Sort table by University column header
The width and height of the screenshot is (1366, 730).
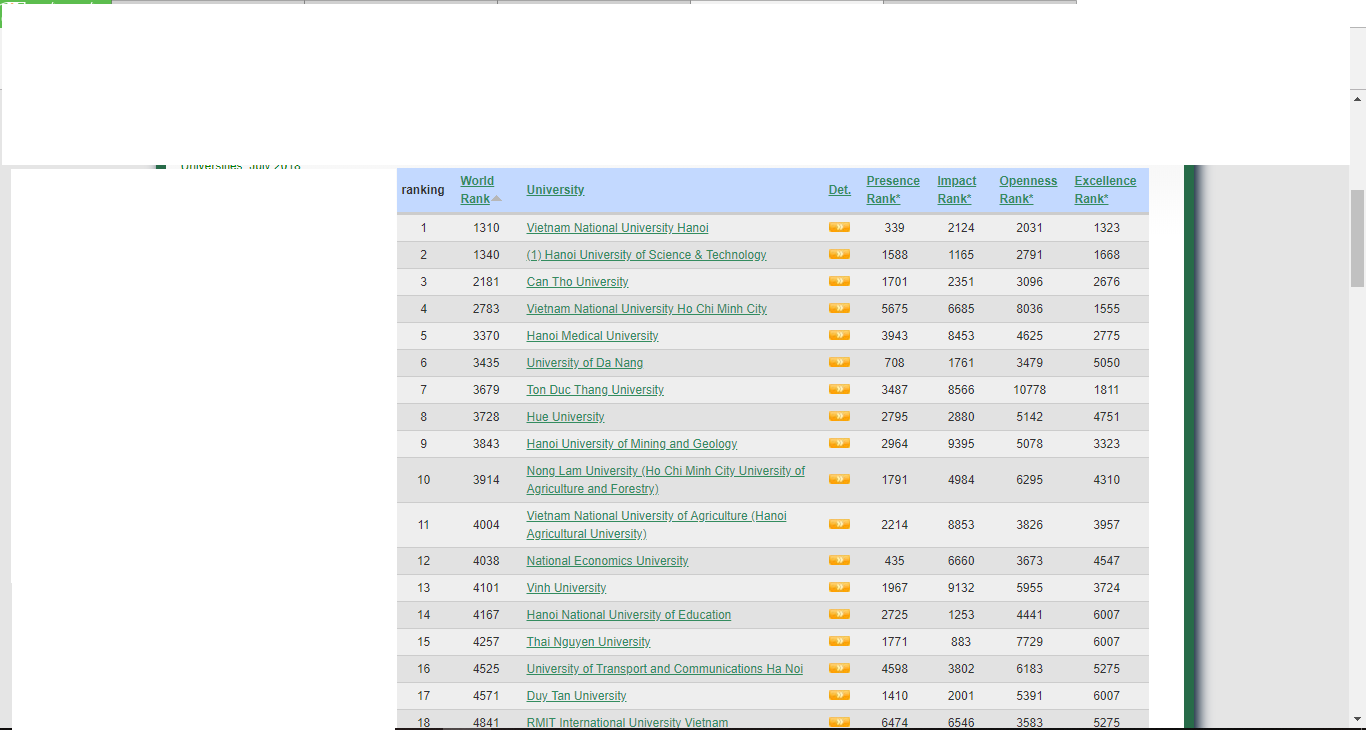coord(555,190)
